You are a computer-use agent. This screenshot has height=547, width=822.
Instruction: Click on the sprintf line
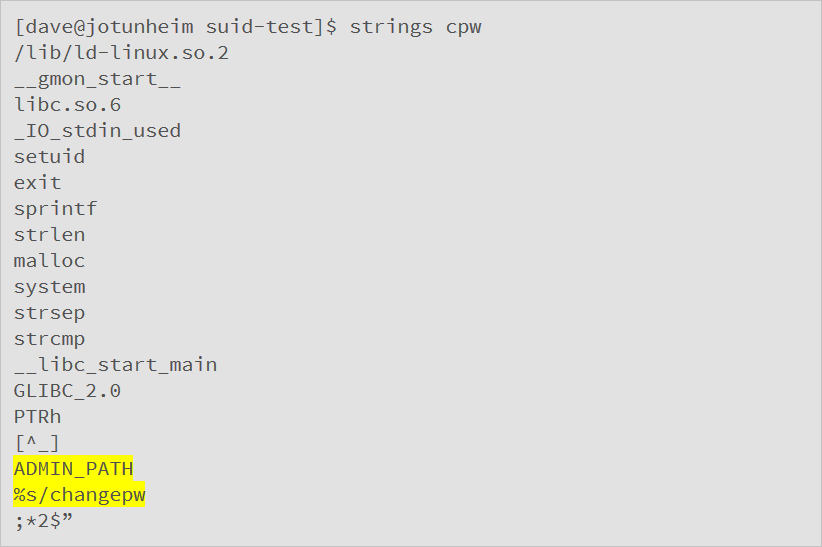point(55,209)
